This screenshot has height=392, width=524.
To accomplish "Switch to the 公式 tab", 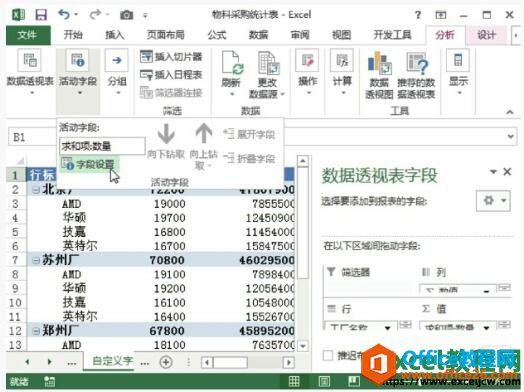I will point(217,35).
